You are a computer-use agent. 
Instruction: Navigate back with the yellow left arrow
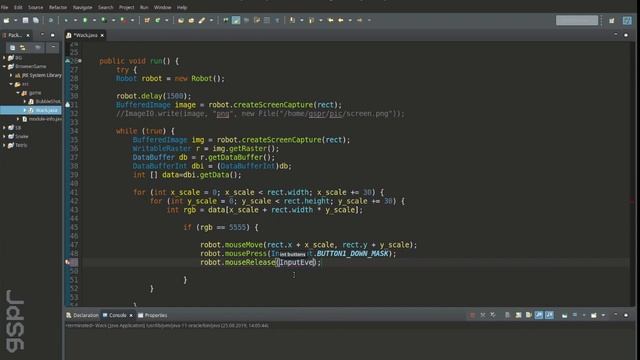point(340,20)
